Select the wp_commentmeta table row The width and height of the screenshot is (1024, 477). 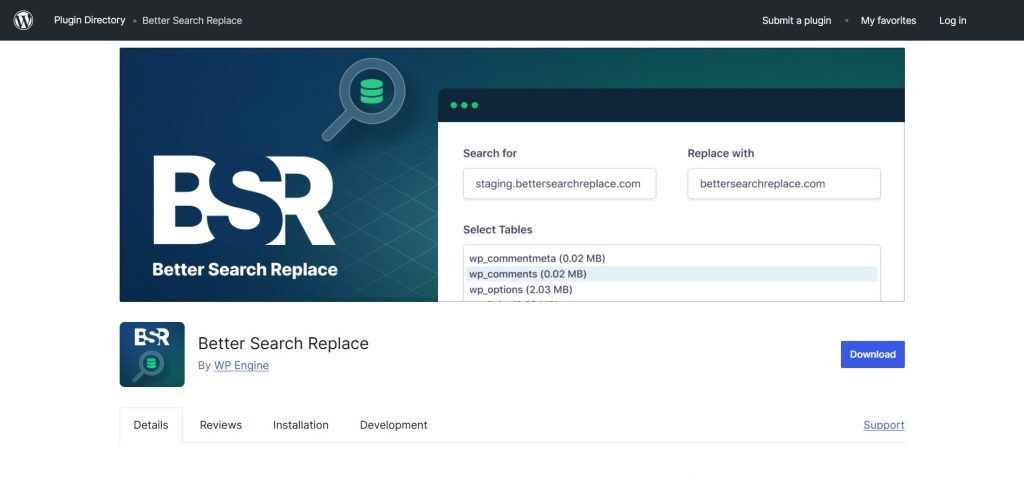click(537, 258)
